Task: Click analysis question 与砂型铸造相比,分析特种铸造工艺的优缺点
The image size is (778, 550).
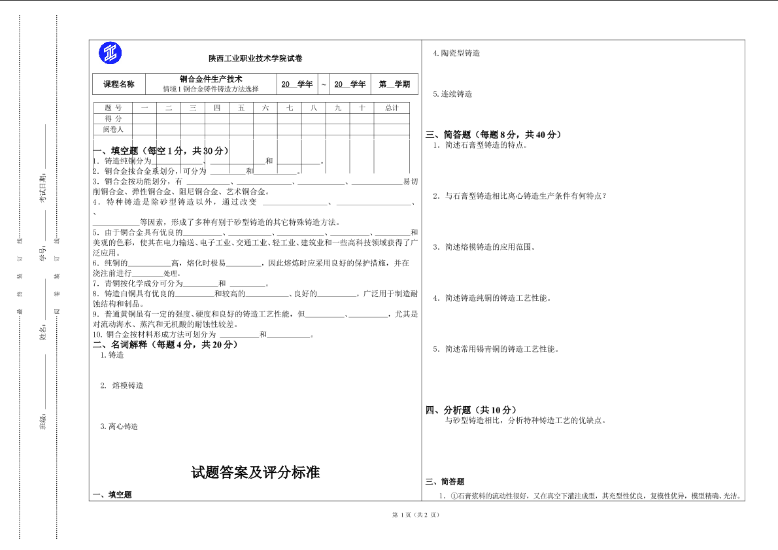Action: coord(525,420)
